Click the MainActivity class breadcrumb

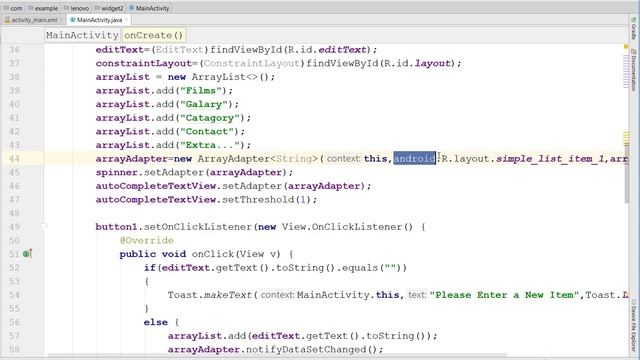149,8
